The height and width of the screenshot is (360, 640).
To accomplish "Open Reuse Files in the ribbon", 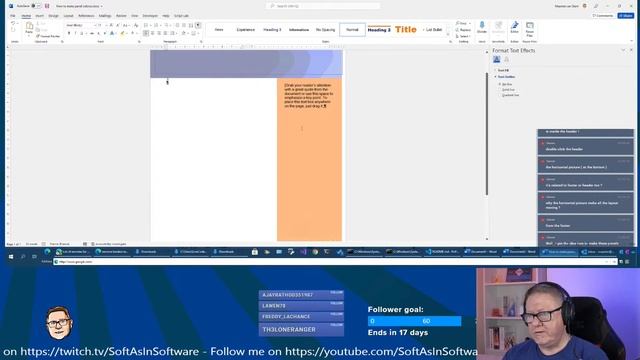I will (x=529, y=29).
